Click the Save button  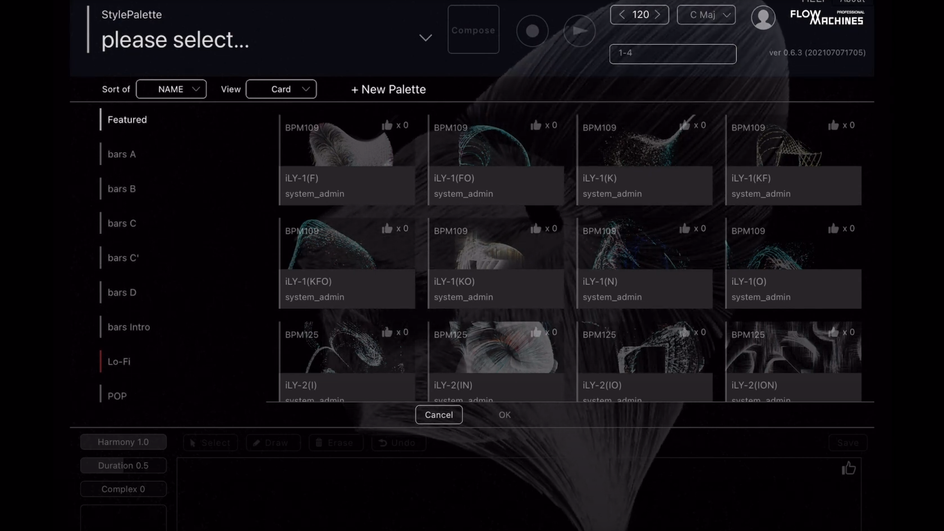pyautogui.click(x=848, y=443)
